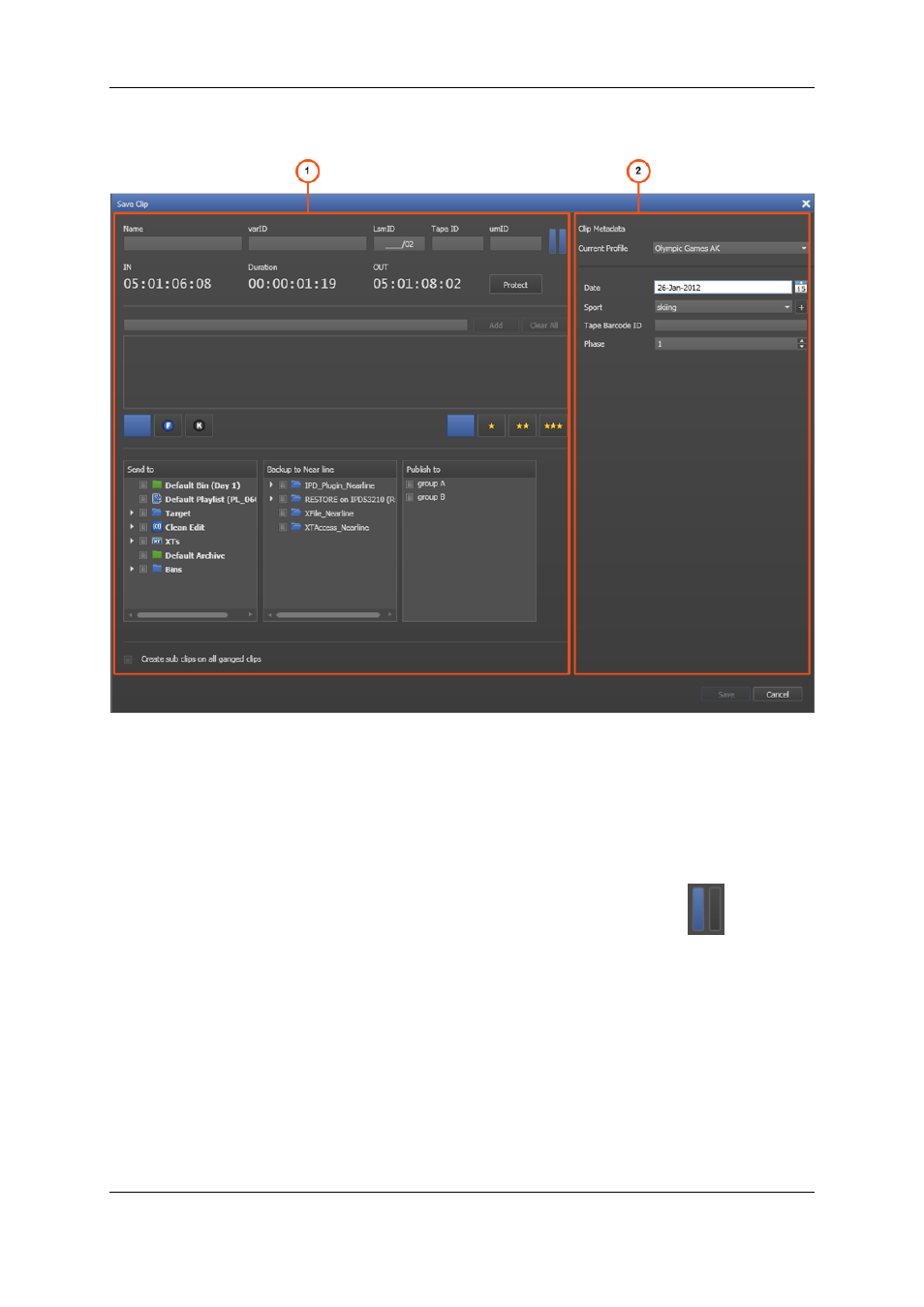Expand the Clean Edit tree node
Viewport: 924px width, 1307px height.
(132, 527)
